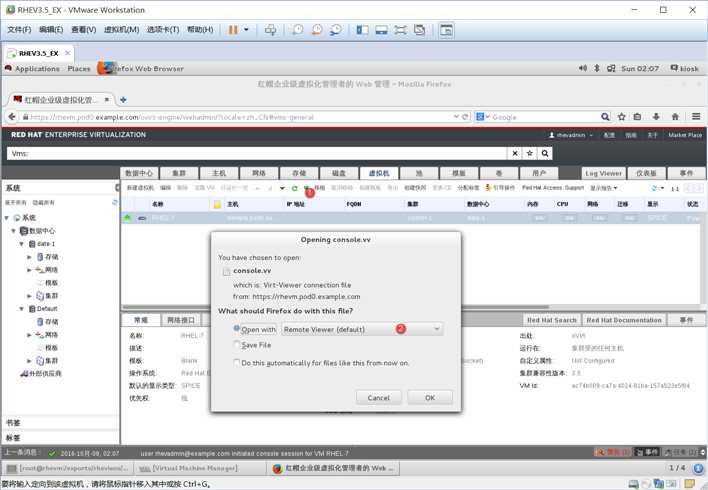The width and height of the screenshot is (708, 490).
Task: Clear the Vms search field with X
Action: coord(515,154)
